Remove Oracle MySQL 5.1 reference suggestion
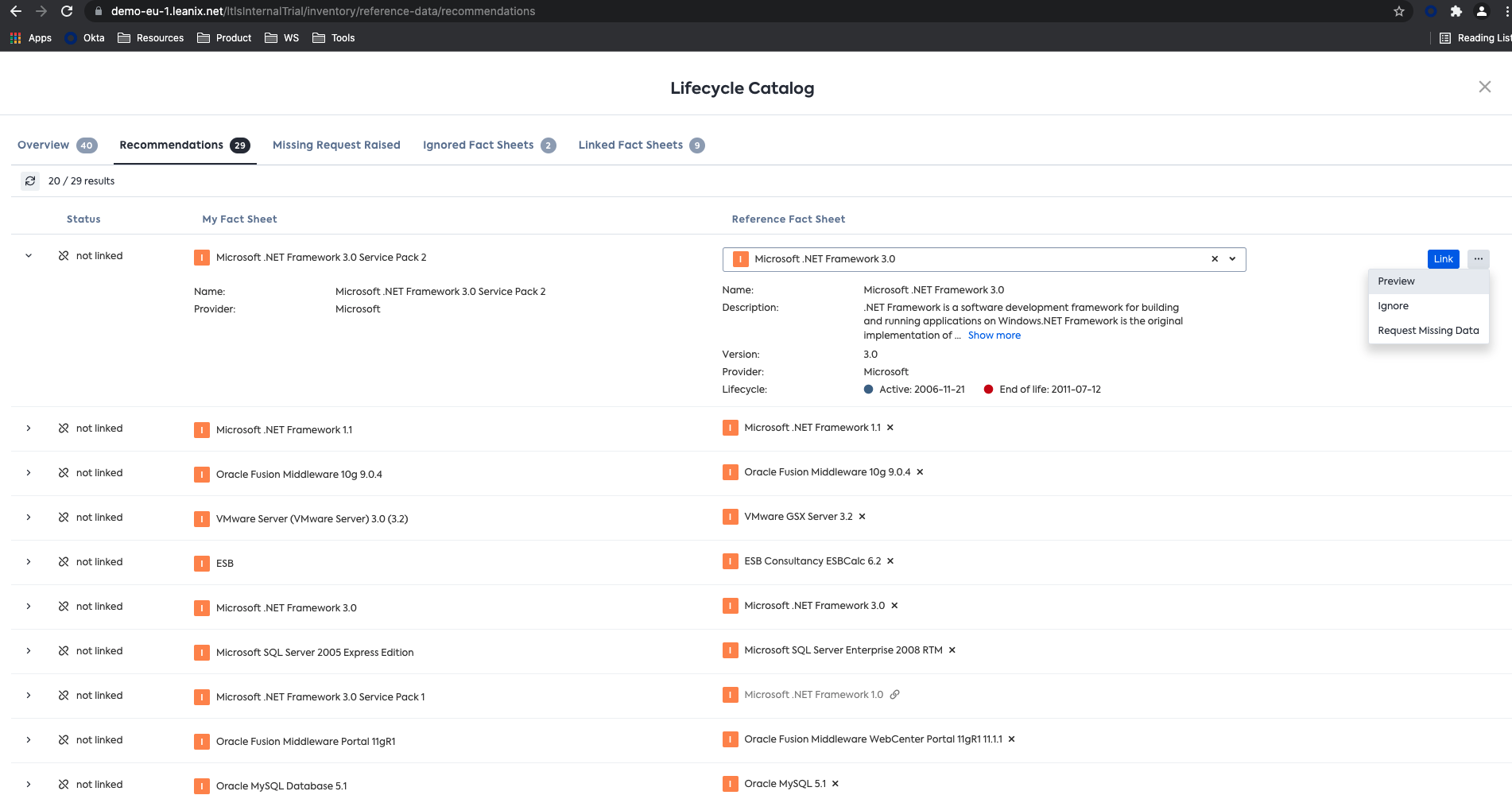Viewport: 1512px width, 795px height. click(835, 784)
